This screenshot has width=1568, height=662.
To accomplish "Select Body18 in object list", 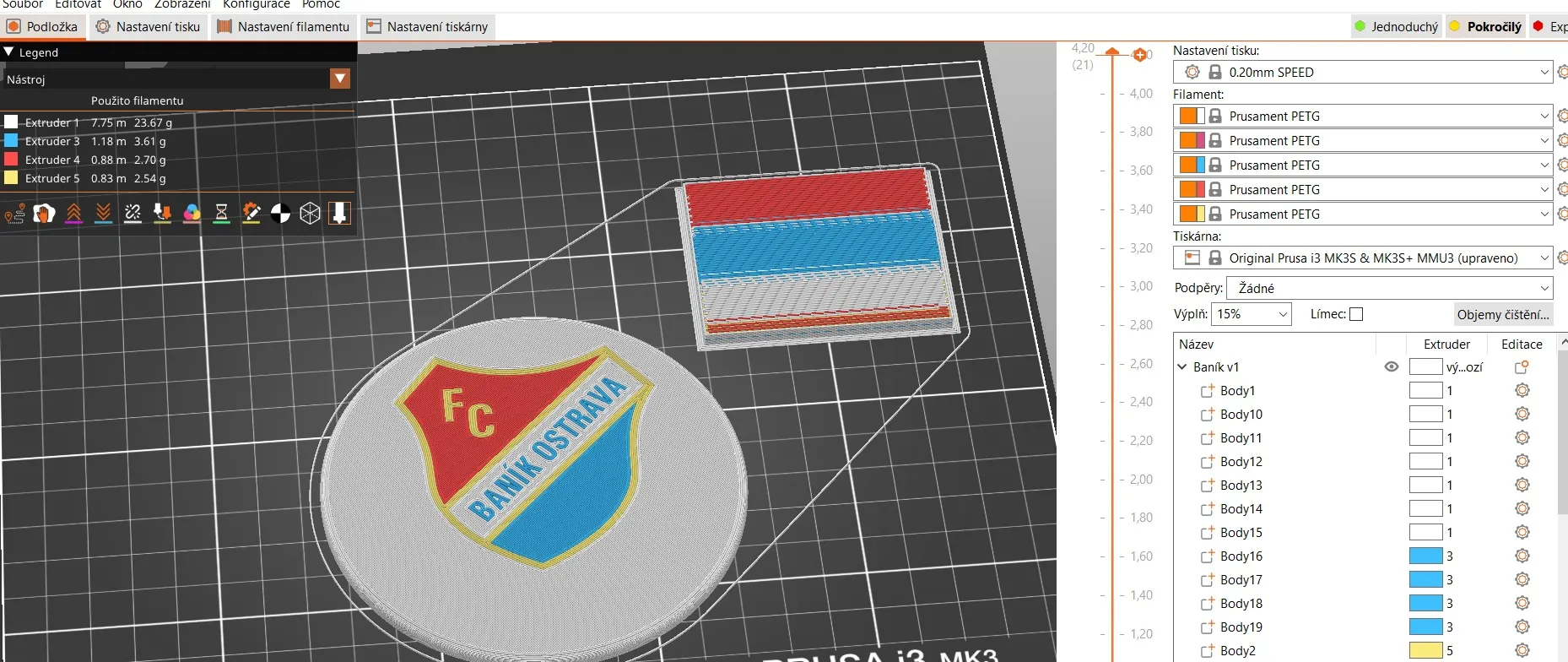I will tap(1241, 603).
